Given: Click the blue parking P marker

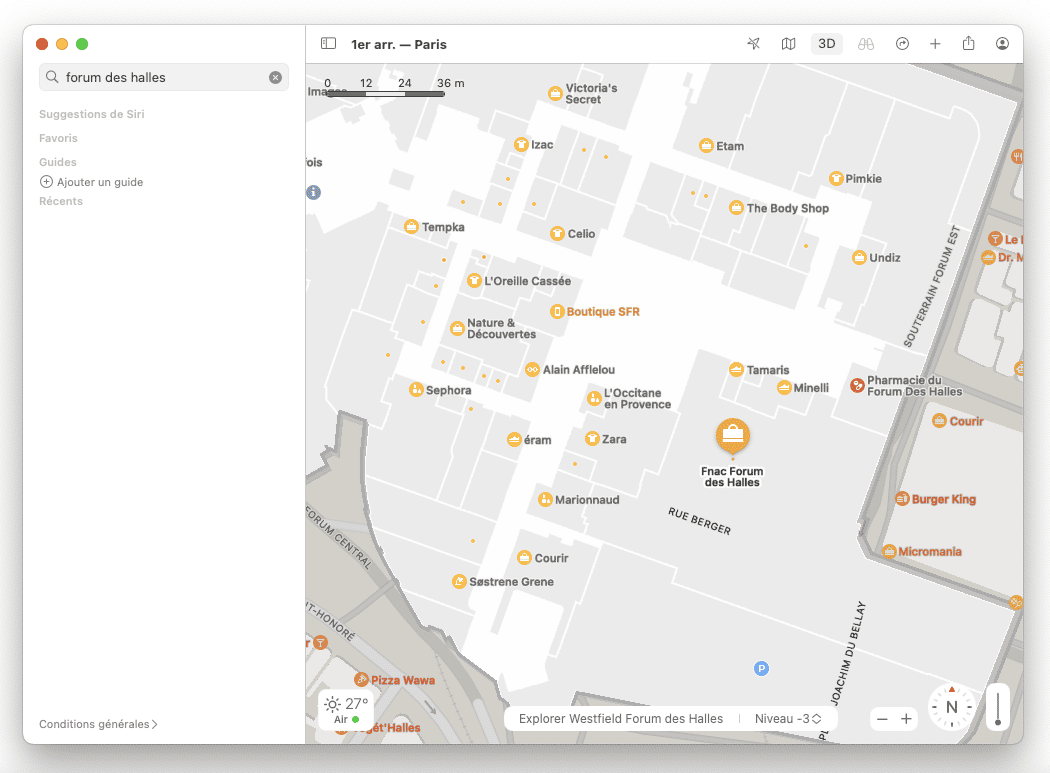Looking at the screenshot, I should click(x=761, y=668).
